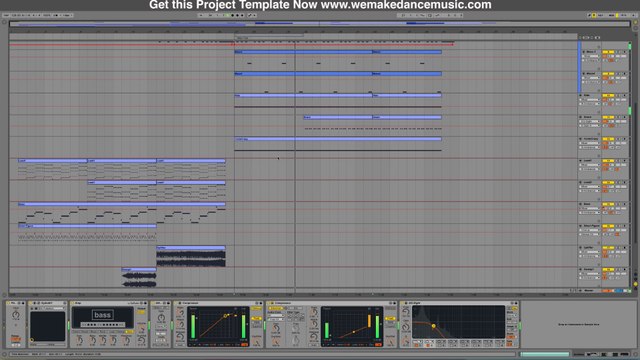Select the long Bass MIDI clip

click(x=122, y=204)
